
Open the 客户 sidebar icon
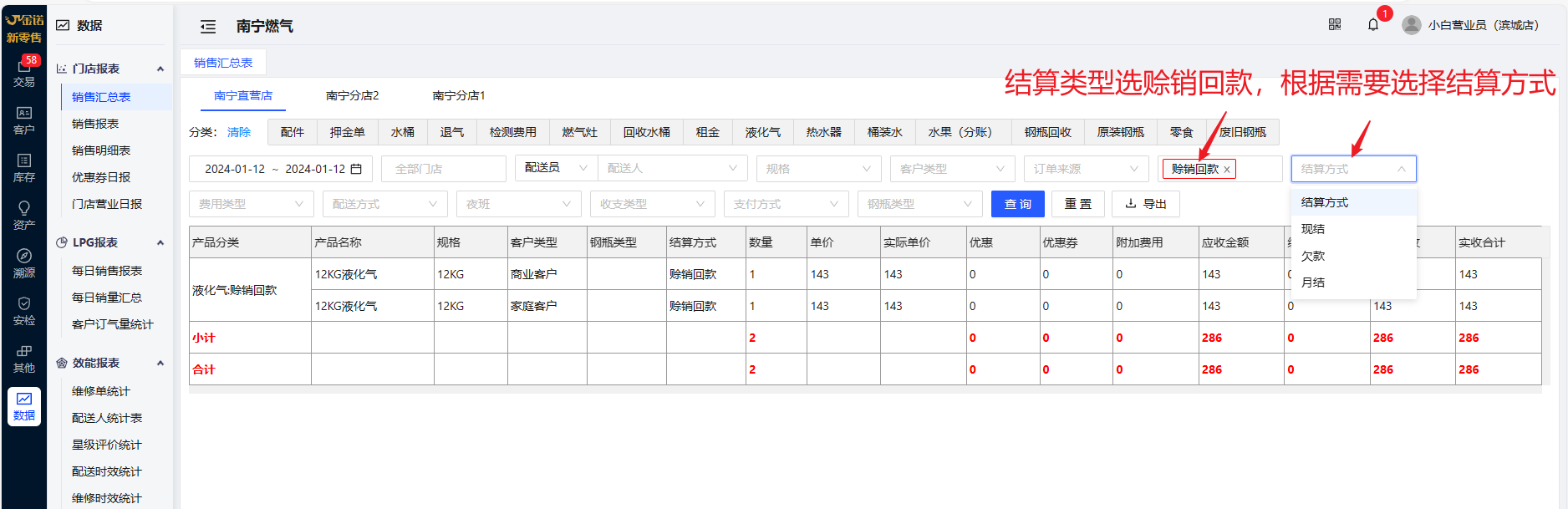(x=24, y=120)
